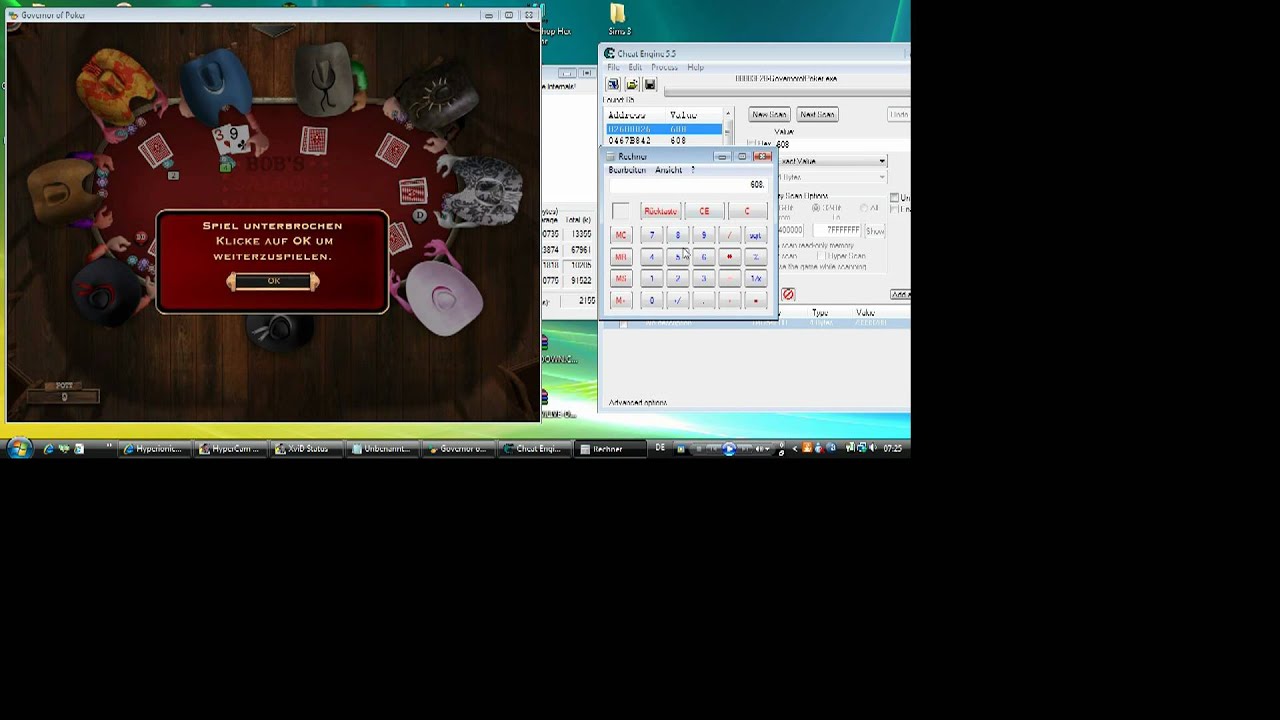Viewport: 1280px width, 720px height.
Task: Click the open folder icon in Cheat Engine
Action: [631, 85]
